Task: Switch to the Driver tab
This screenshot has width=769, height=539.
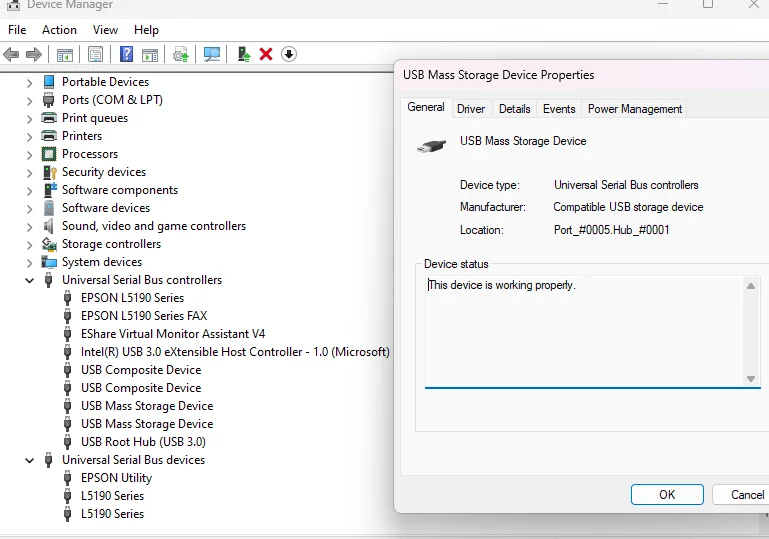Action: (471, 109)
